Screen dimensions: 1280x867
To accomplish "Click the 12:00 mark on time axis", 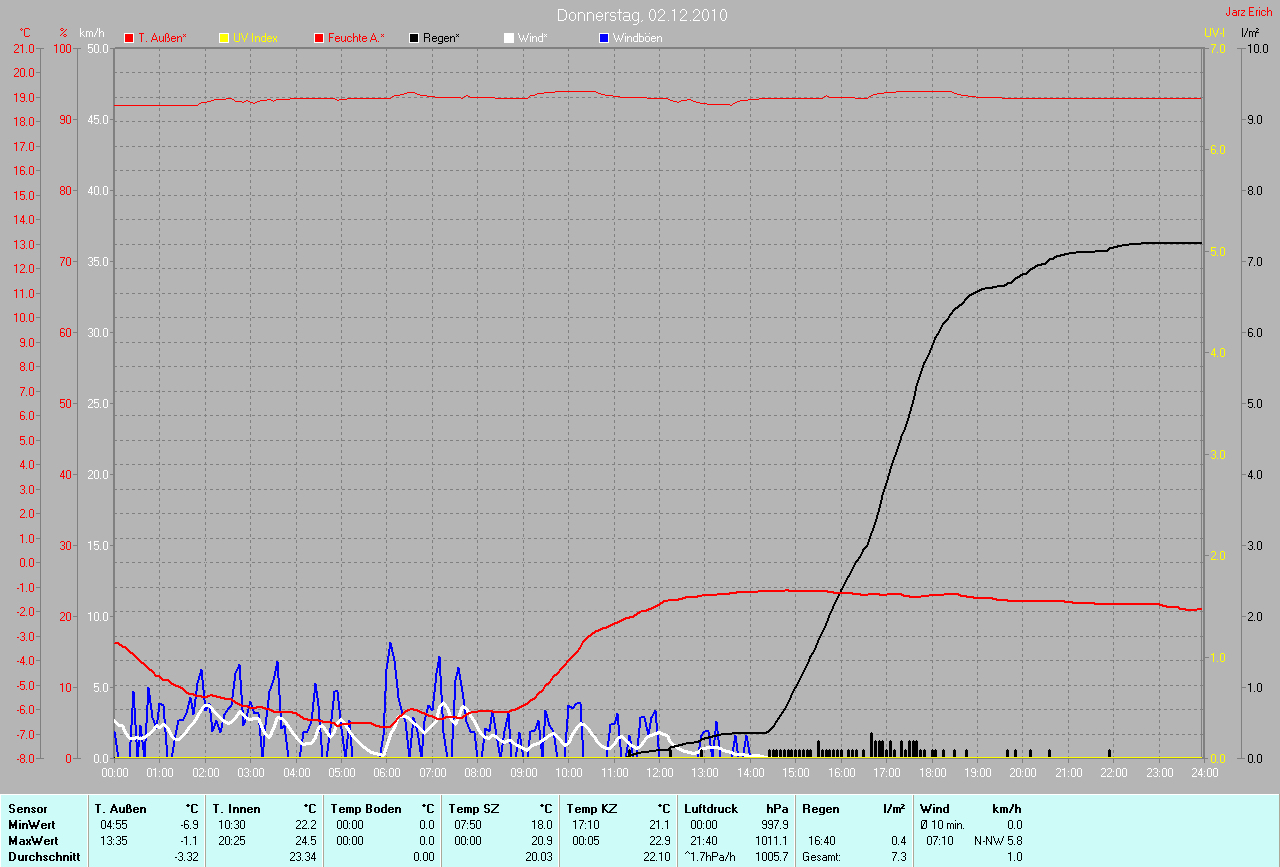I will (x=659, y=772).
